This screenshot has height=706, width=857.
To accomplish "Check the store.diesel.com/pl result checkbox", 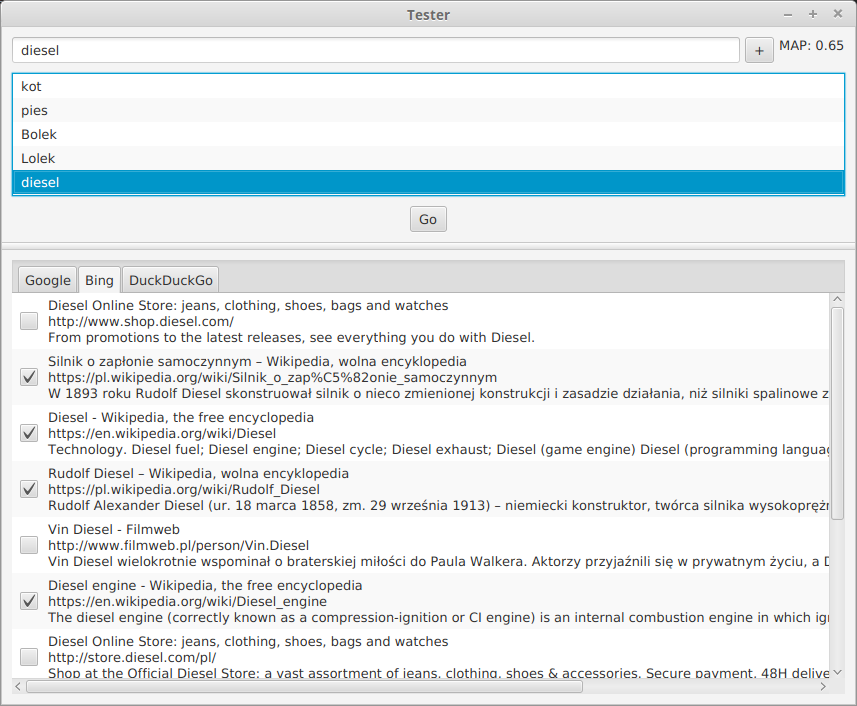I will [x=29, y=657].
